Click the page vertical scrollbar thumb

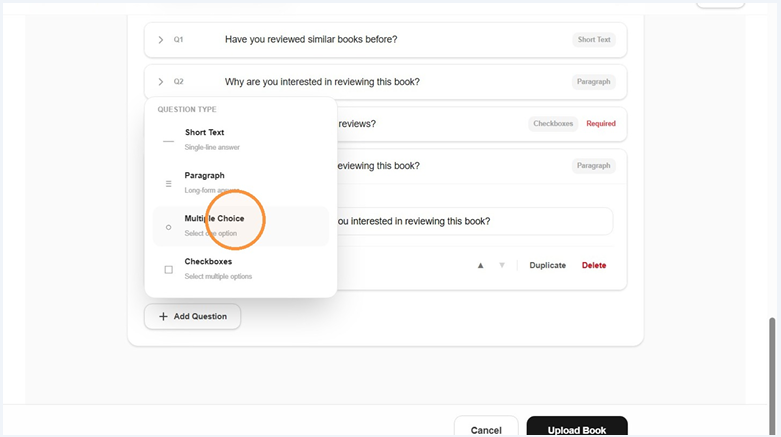point(772,374)
